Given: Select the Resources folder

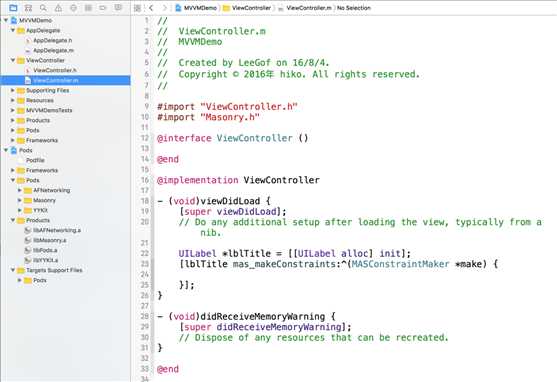Looking at the screenshot, I should [x=40, y=100].
